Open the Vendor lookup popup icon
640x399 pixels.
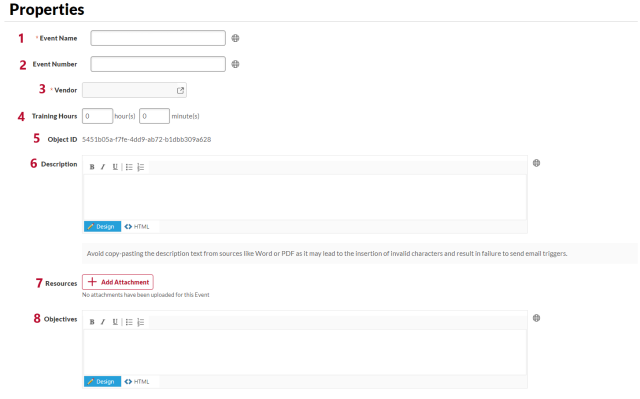180,90
